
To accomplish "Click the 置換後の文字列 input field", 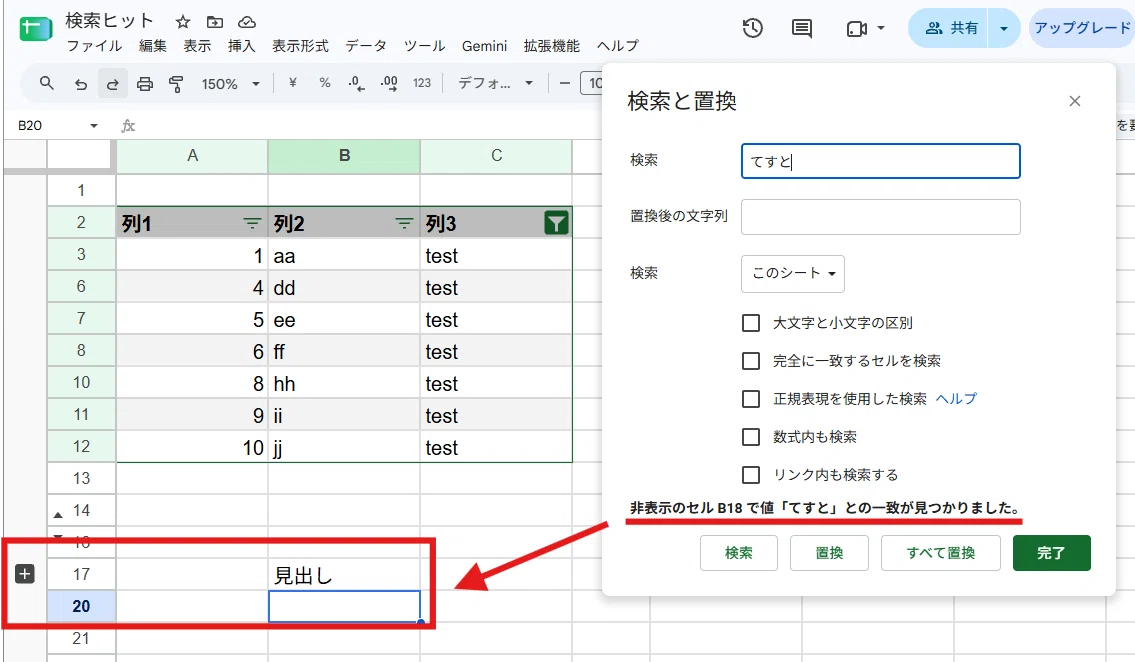I will (x=880, y=216).
